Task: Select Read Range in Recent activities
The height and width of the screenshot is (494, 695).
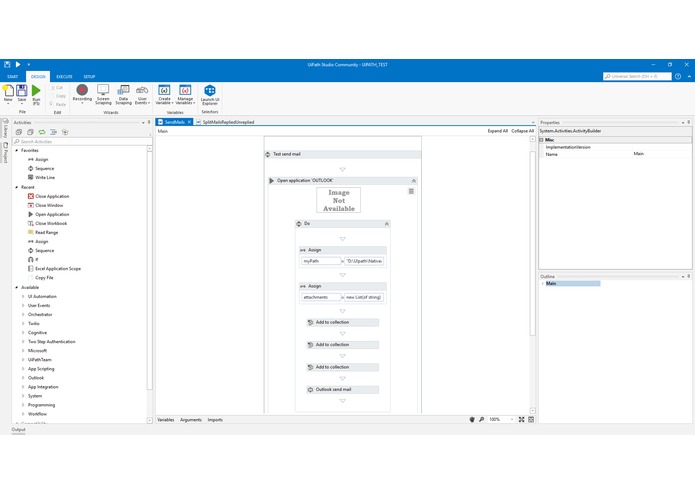Action: pos(47,233)
